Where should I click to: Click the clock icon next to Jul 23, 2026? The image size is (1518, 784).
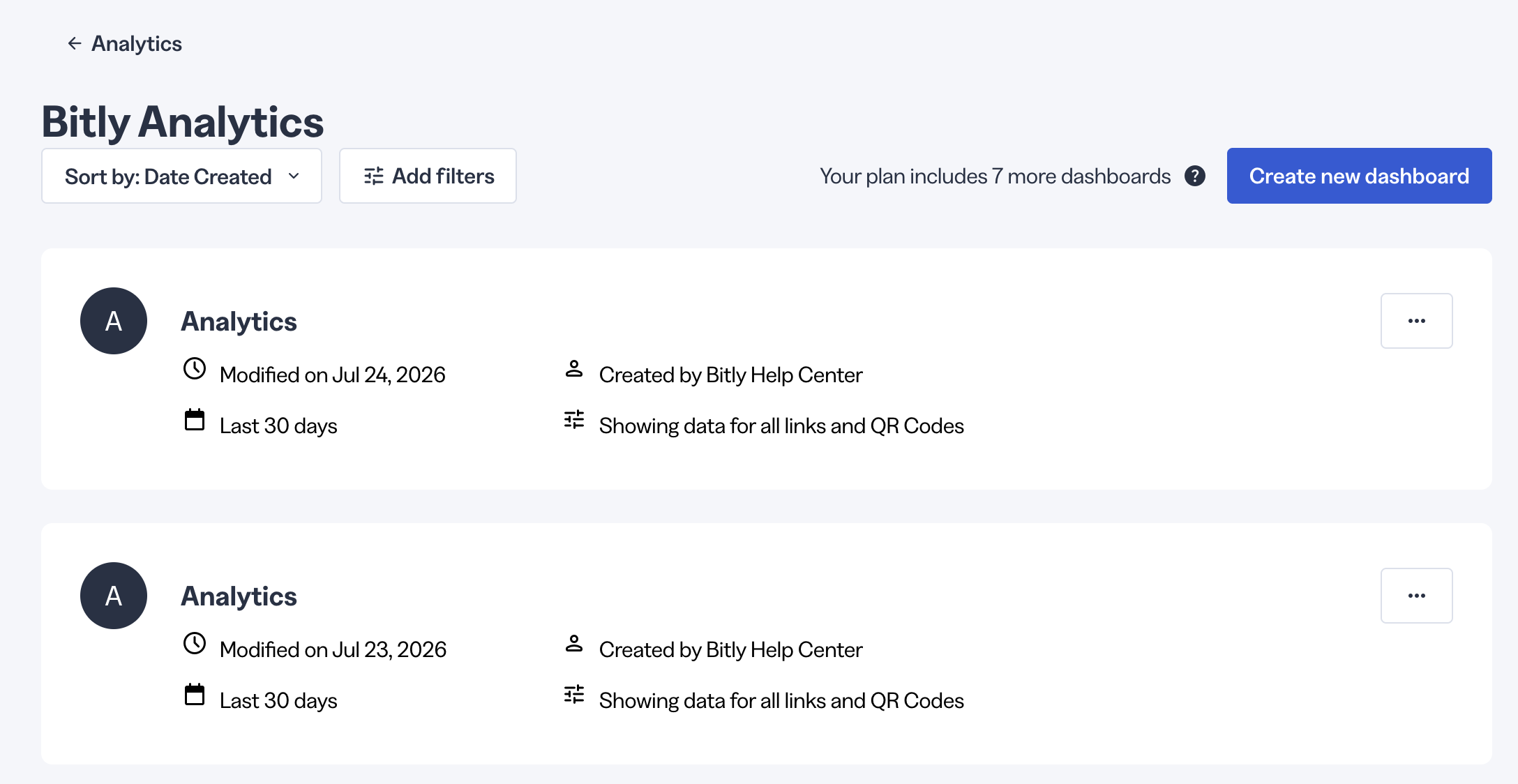195,644
